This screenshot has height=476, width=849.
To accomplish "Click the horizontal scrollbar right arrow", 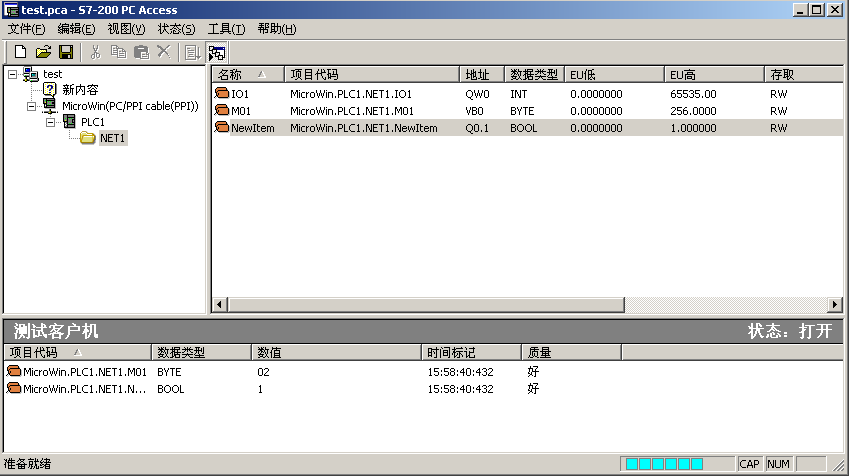I will click(x=835, y=305).
